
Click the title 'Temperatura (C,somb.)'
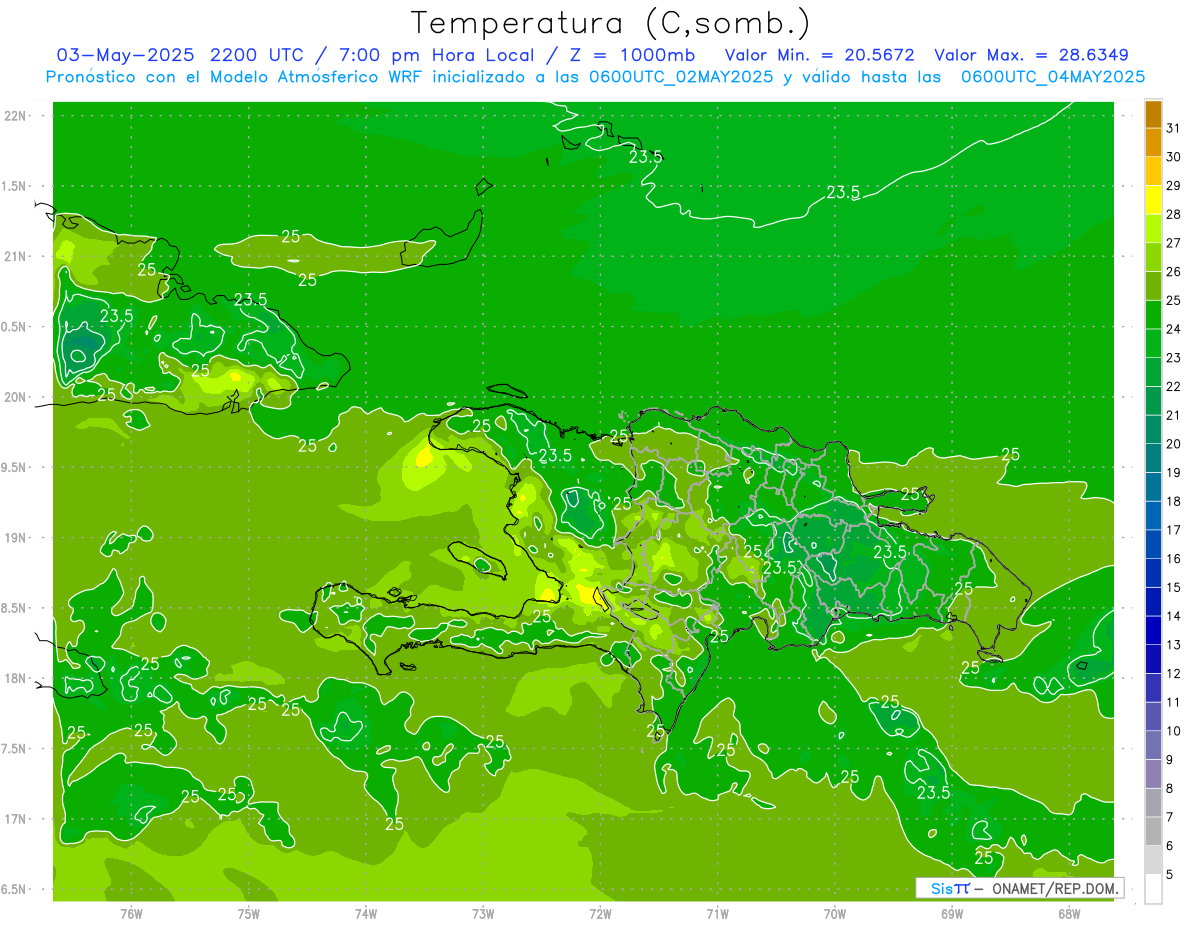[x=611, y=24]
